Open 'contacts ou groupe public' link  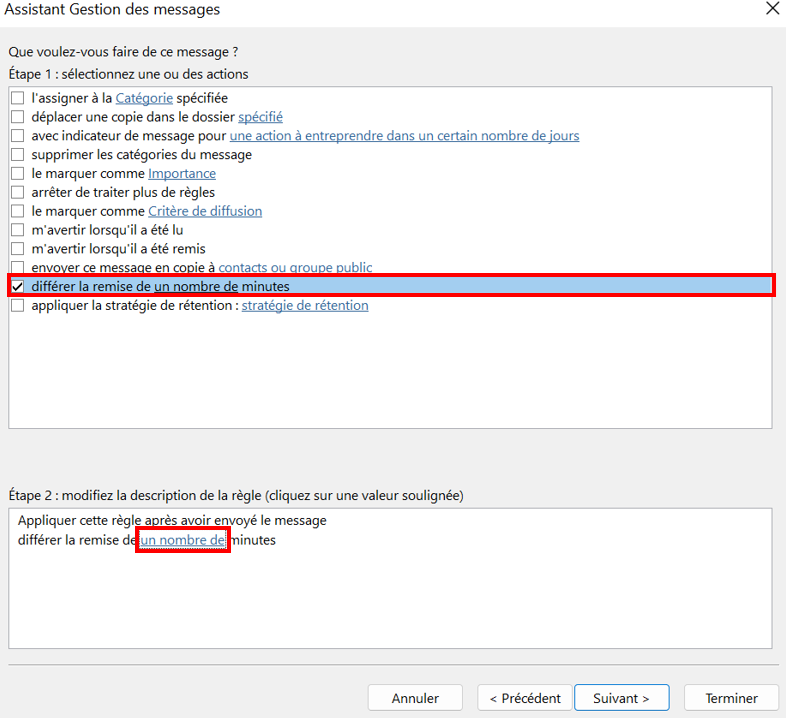coord(295,268)
